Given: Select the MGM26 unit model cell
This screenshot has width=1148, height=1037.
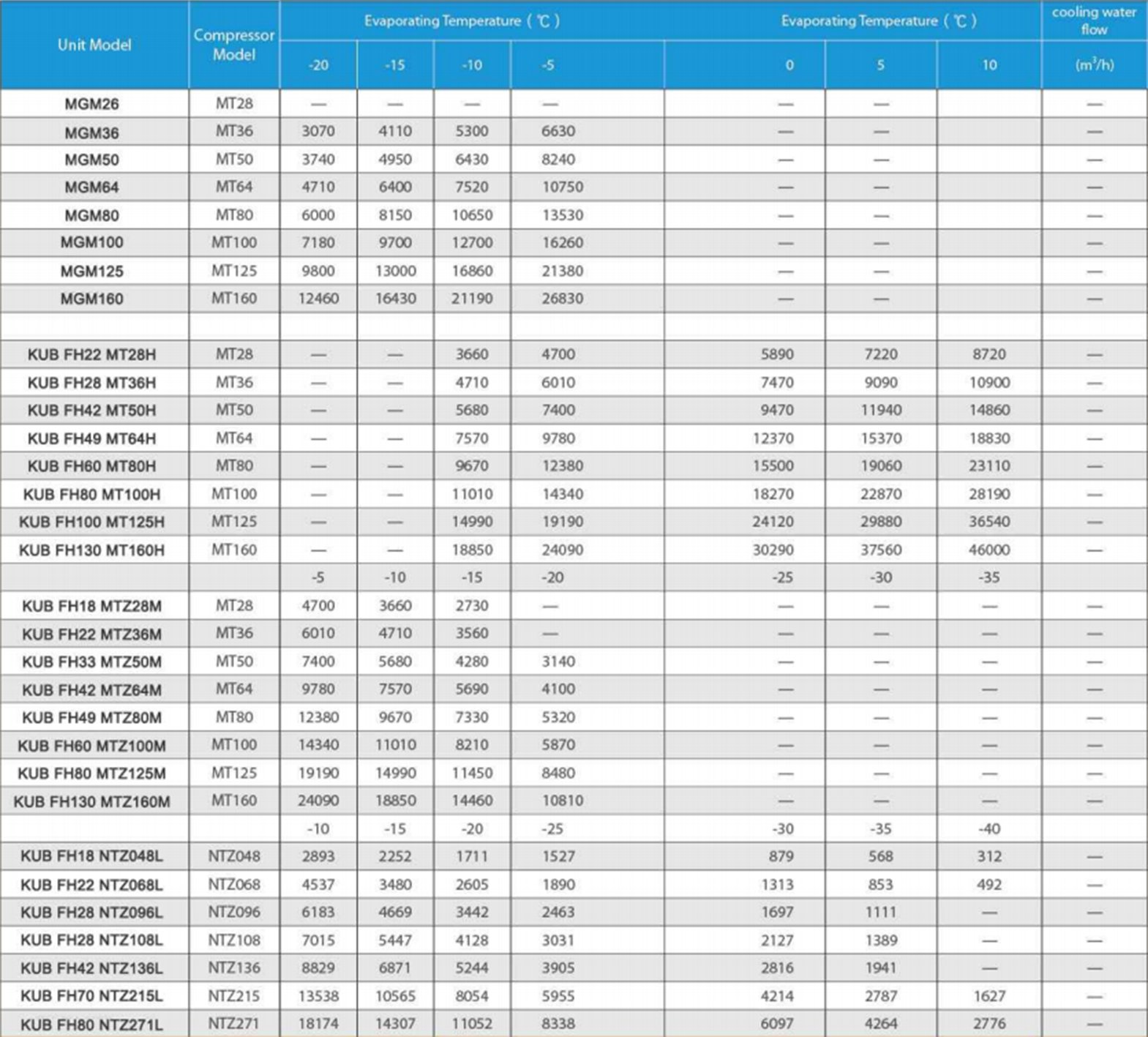Looking at the screenshot, I should [x=92, y=104].
